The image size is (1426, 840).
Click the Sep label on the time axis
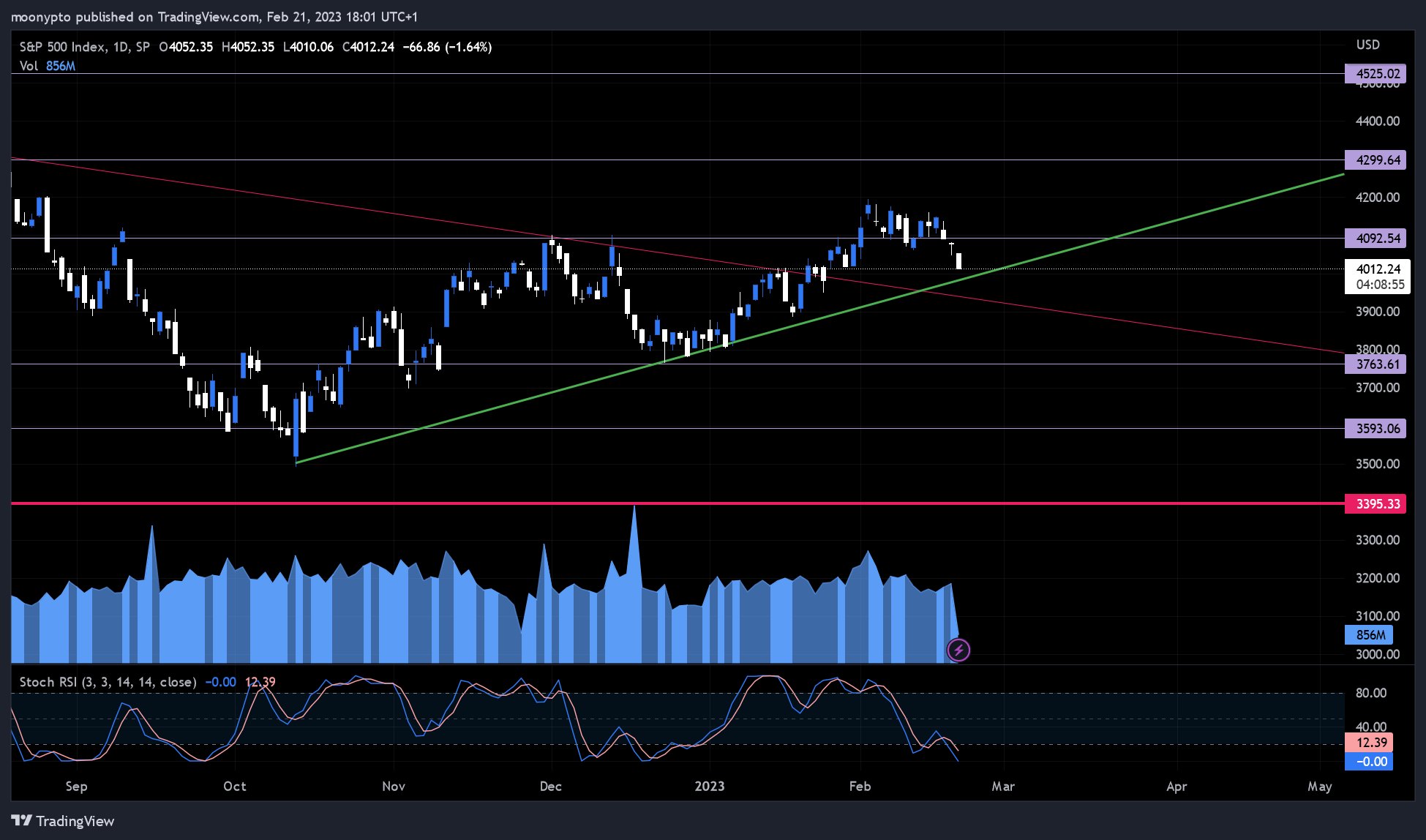coord(76,786)
